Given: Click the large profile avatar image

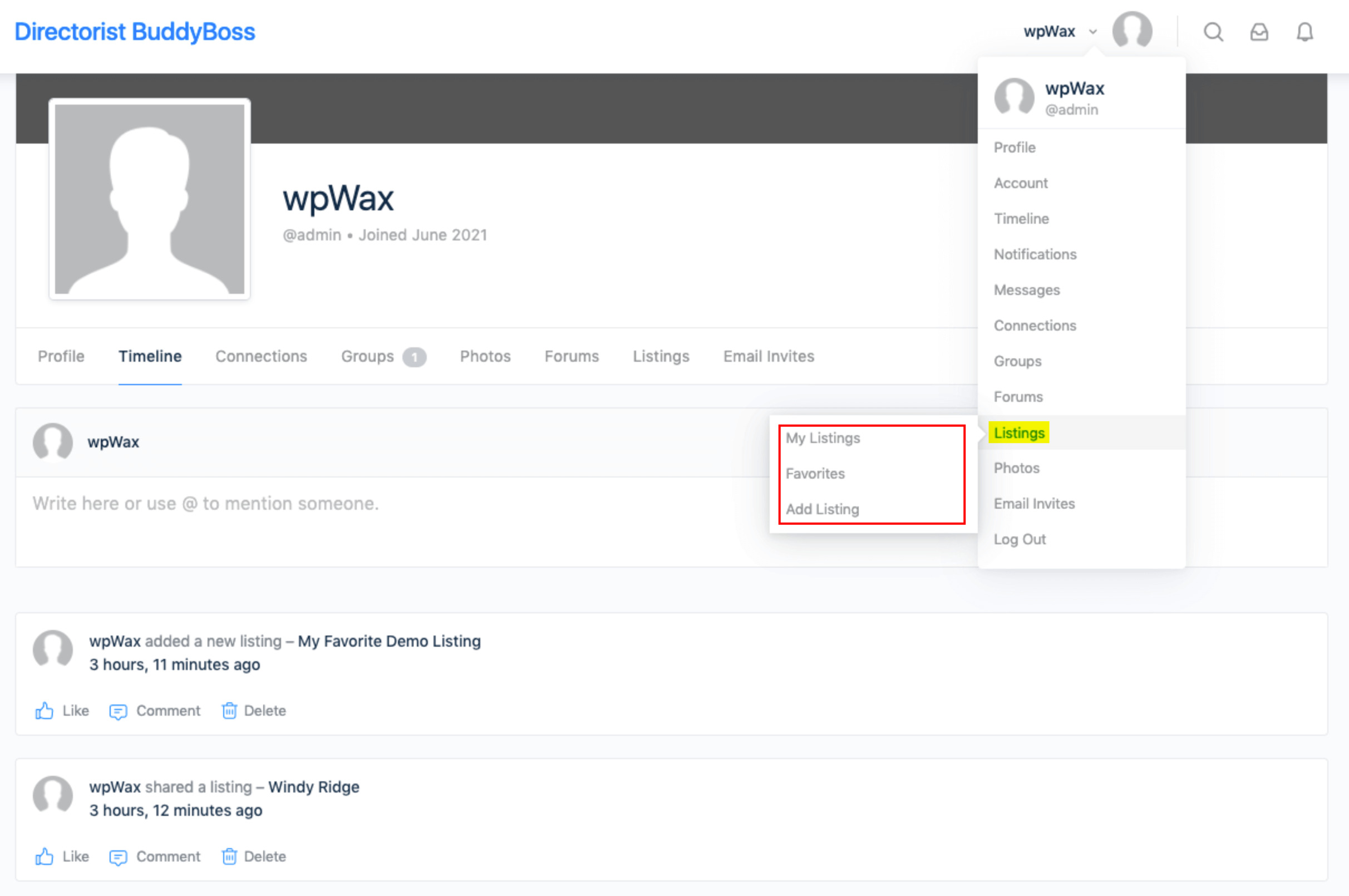Looking at the screenshot, I should pyautogui.click(x=150, y=199).
